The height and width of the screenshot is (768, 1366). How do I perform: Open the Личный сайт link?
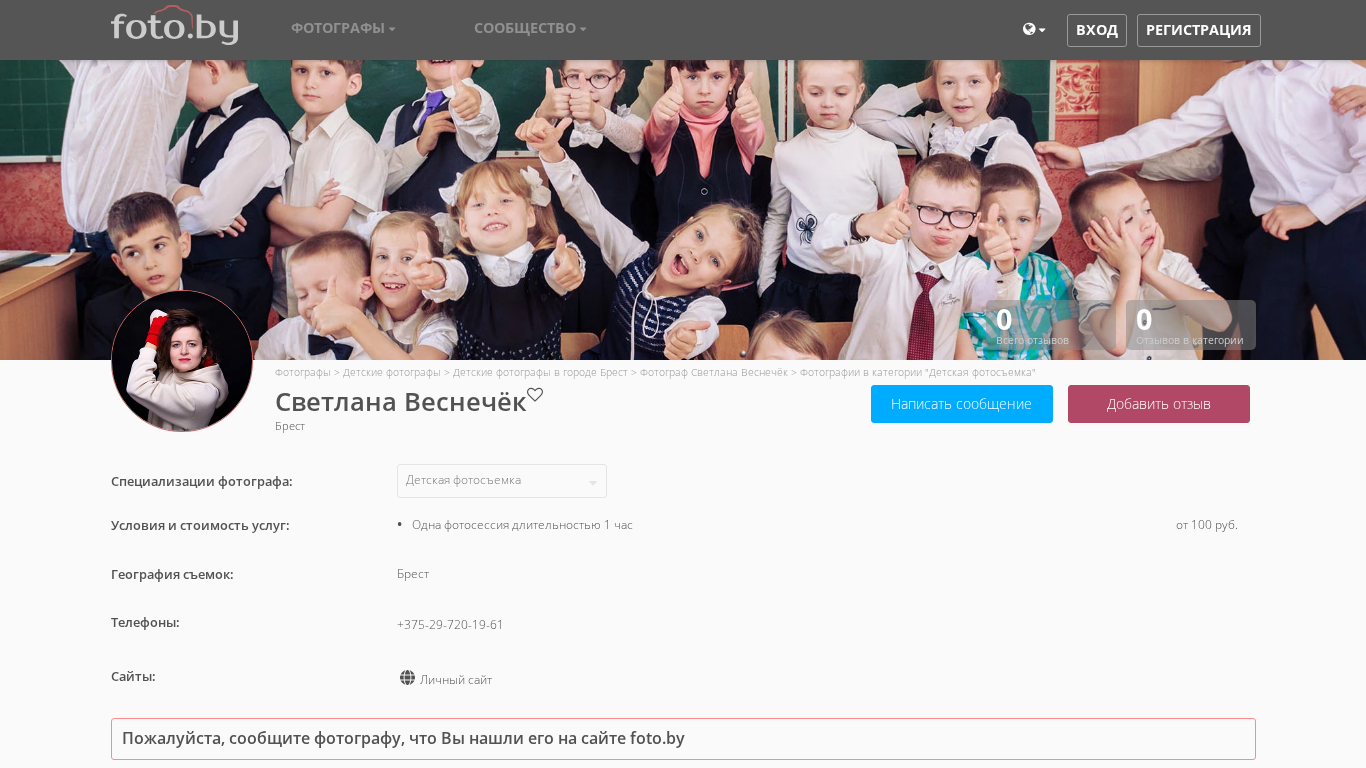point(456,680)
